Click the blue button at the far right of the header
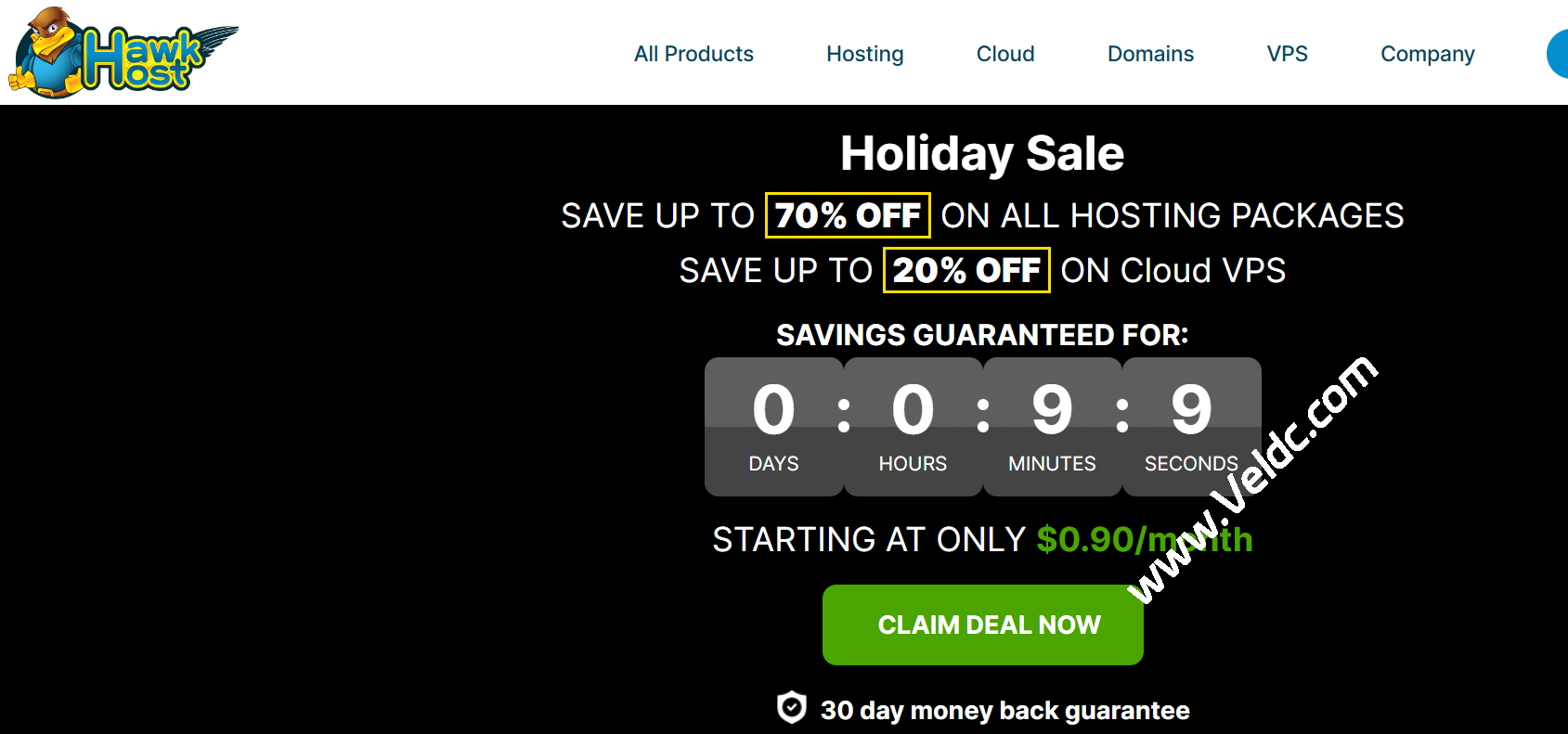 [x=1558, y=54]
